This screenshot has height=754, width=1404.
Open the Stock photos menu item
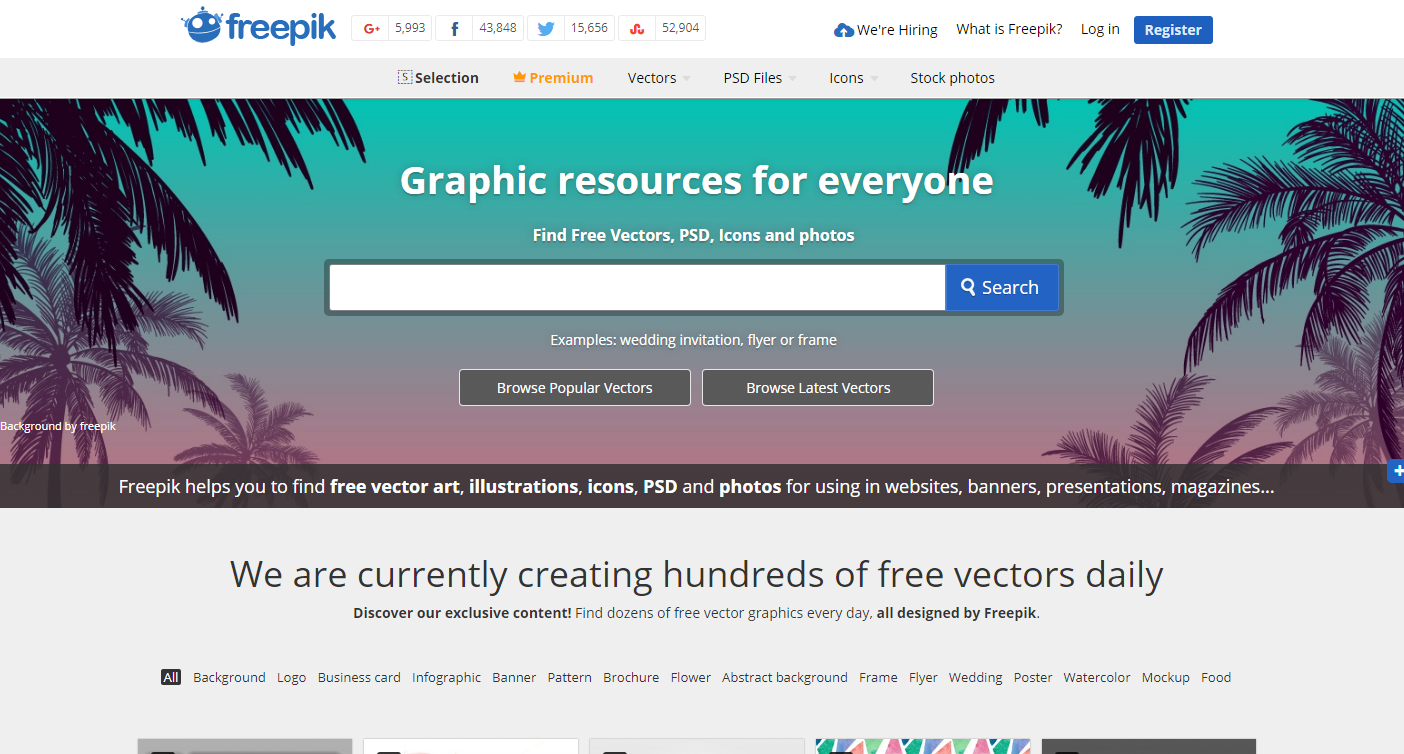pyautogui.click(x=952, y=78)
